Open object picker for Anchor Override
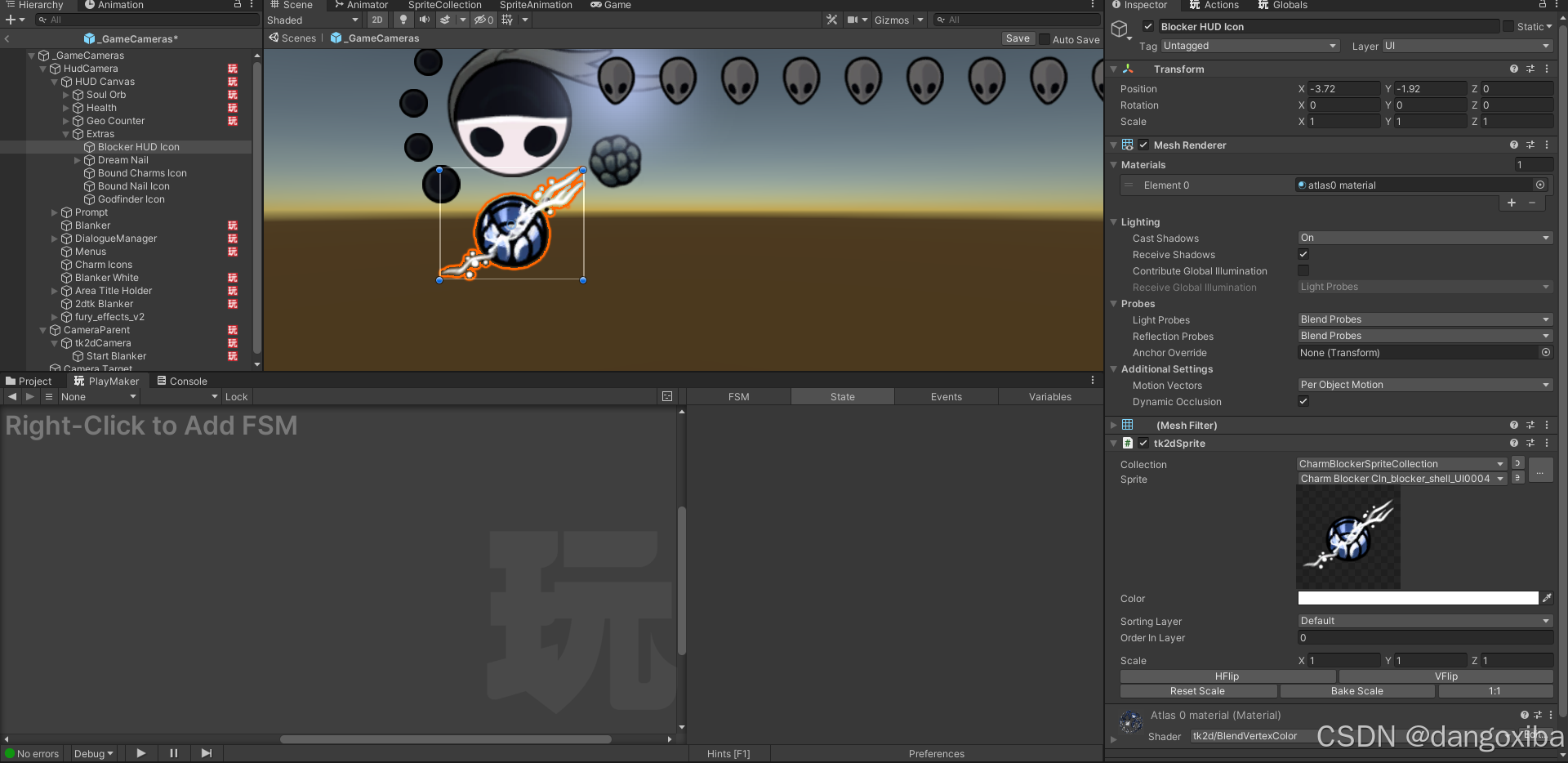Viewport: 1568px width, 763px height. tap(1546, 352)
